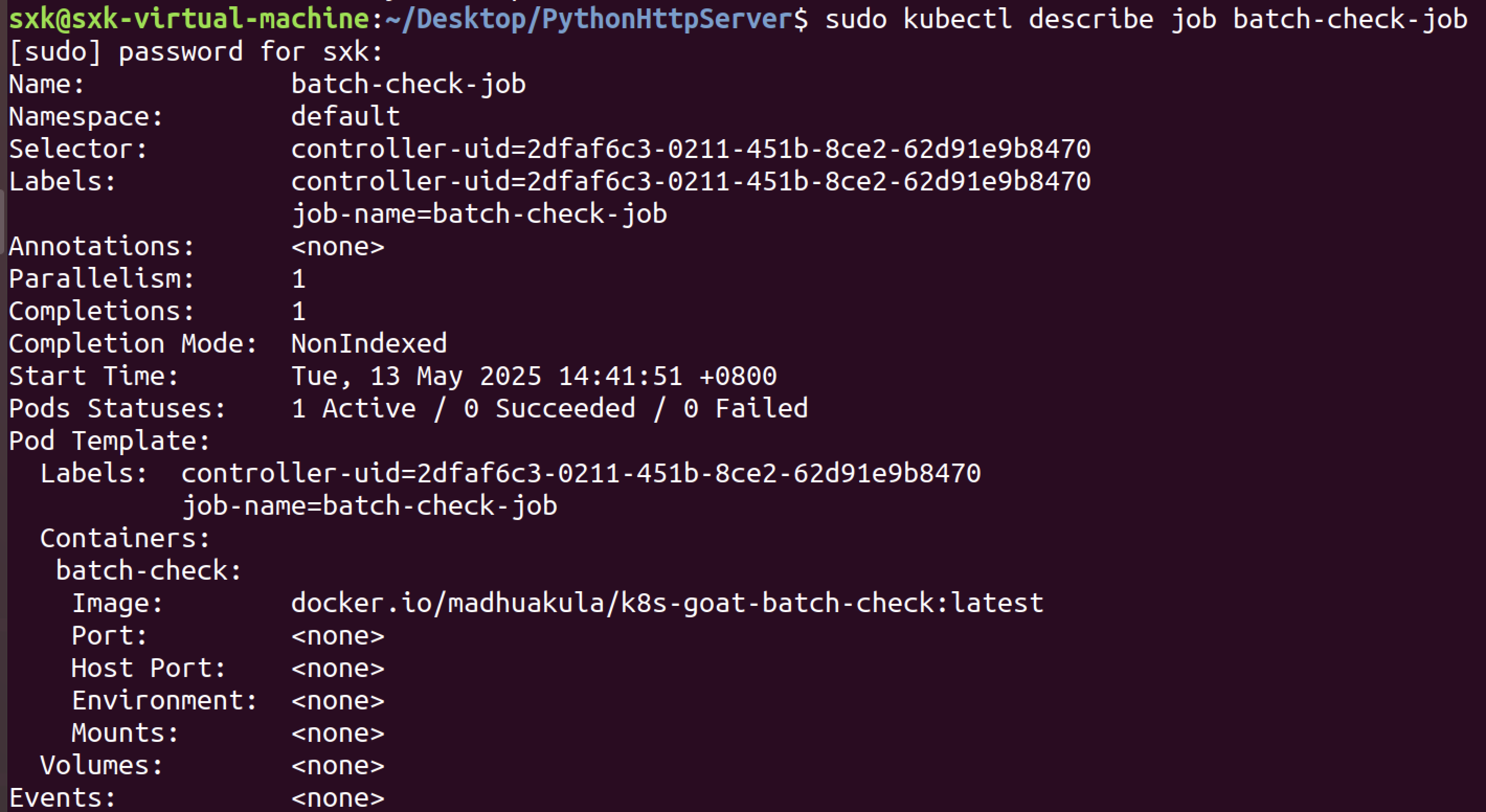Click the Parallelism value 1
Screen dimensions: 1486x812
298,279
